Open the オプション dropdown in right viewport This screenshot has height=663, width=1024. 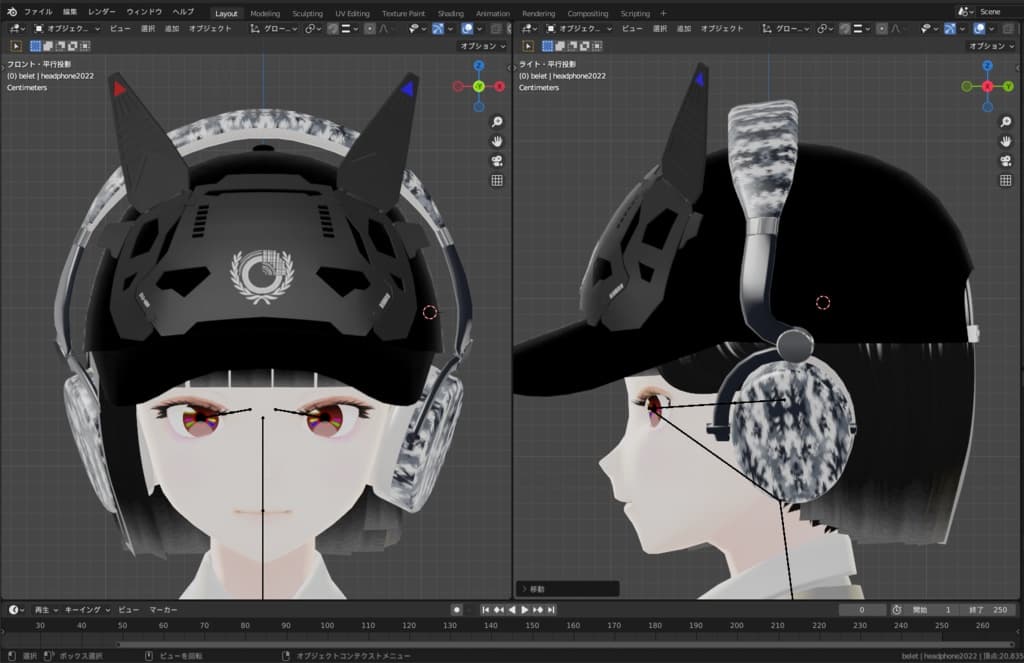click(989, 46)
